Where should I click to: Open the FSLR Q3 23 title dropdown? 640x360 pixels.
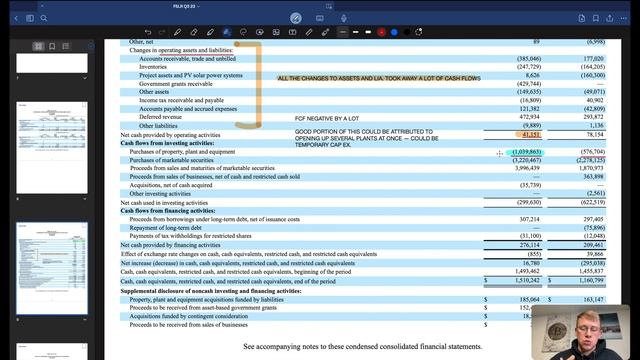tap(186, 6)
